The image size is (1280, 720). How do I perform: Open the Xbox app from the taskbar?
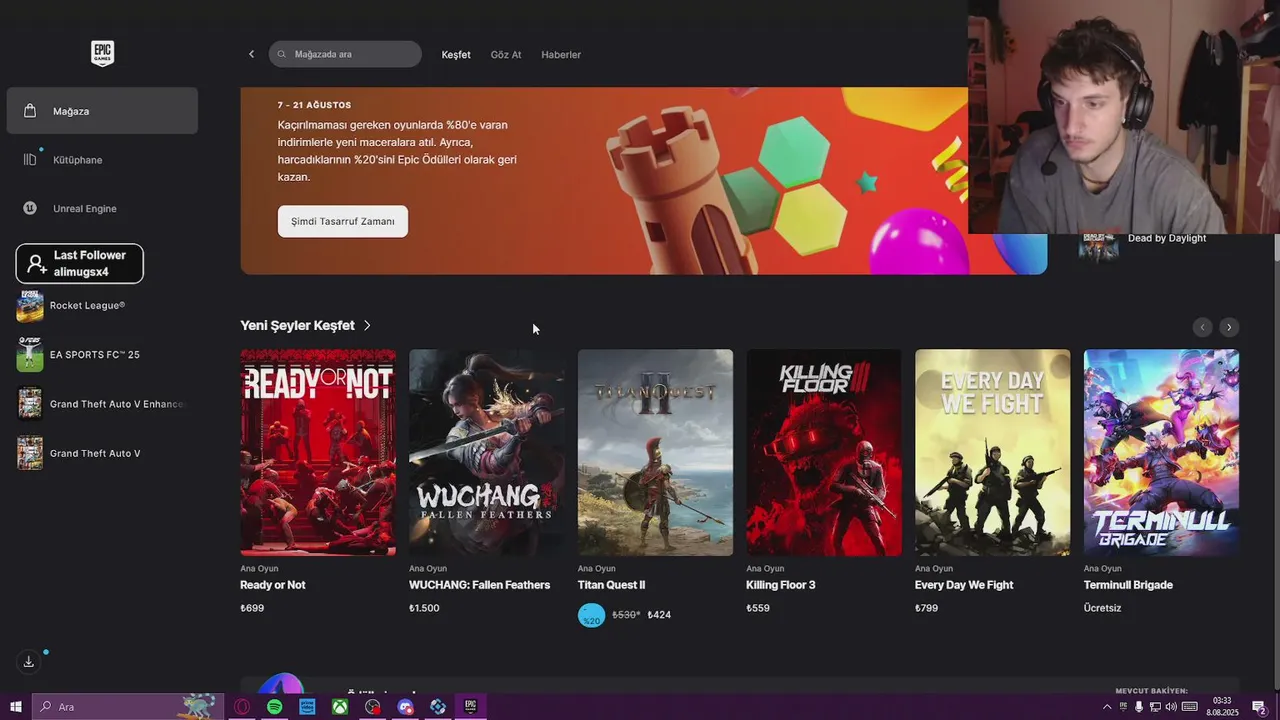[340, 707]
